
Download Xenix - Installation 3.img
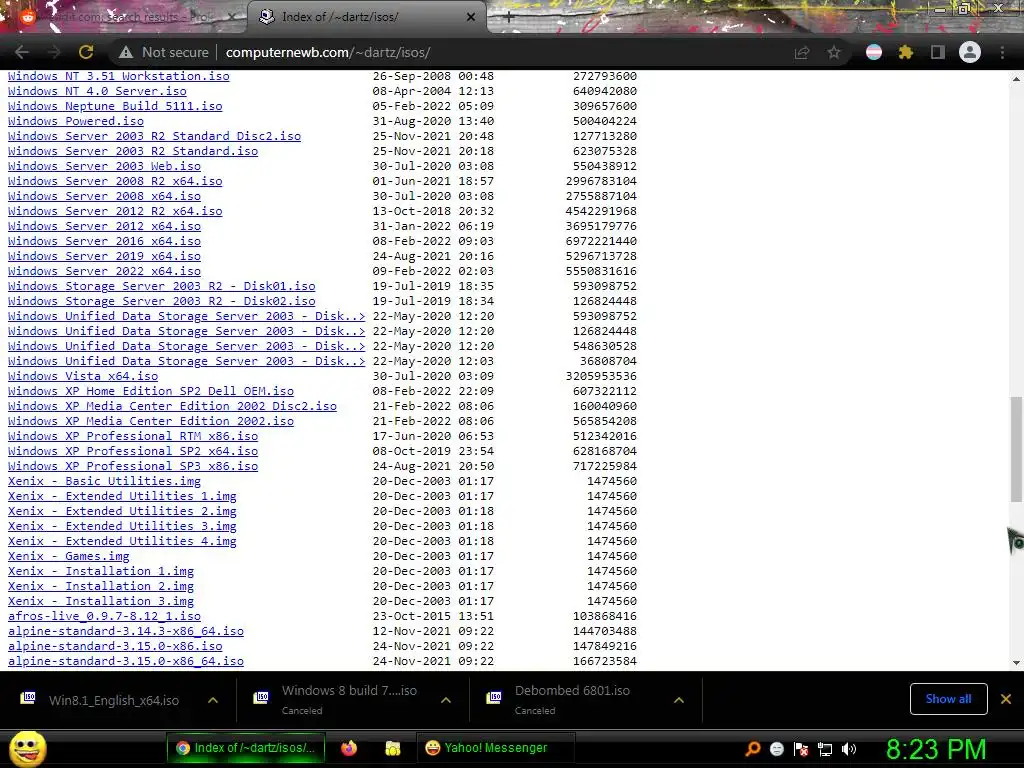(x=101, y=601)
